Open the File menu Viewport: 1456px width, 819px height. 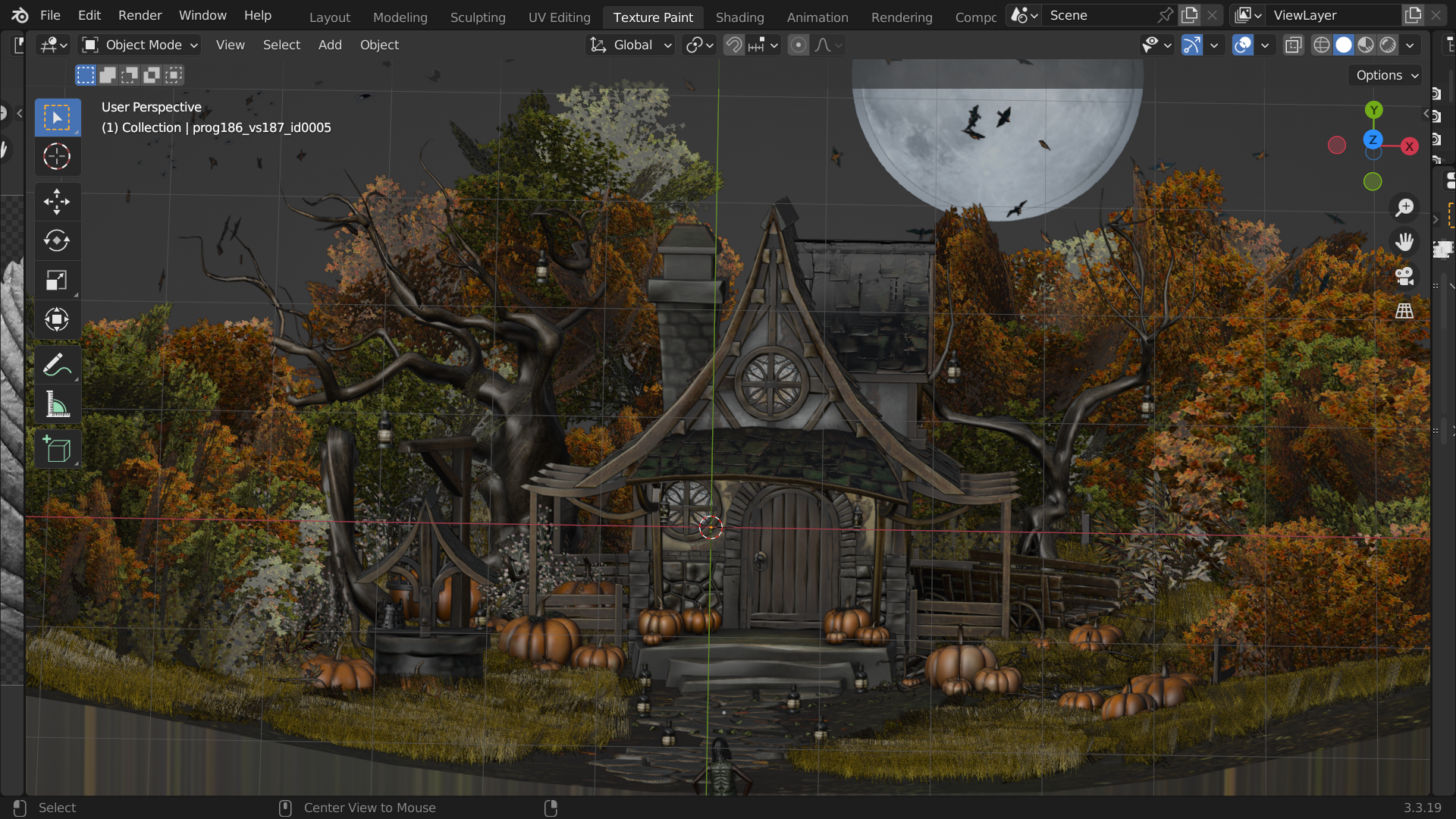50,15
